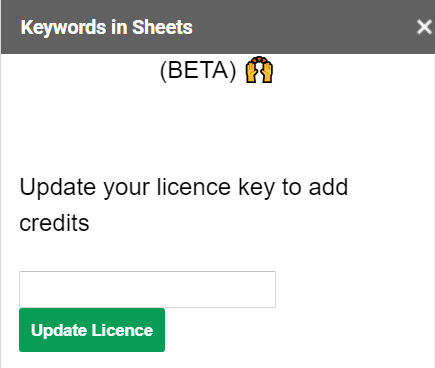
Task: Focus the licence key input field
Action: 147,289
